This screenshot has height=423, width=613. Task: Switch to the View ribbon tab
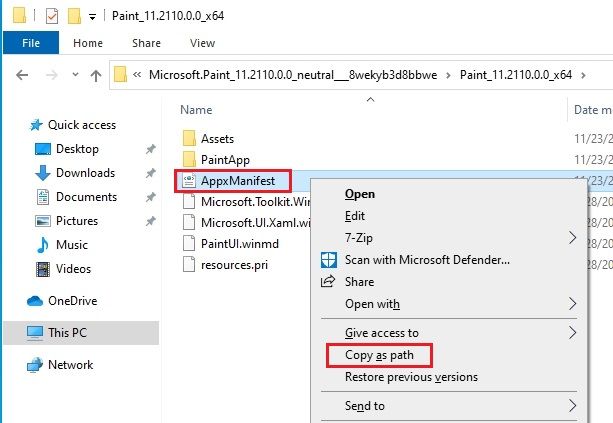tap(203, 43)
